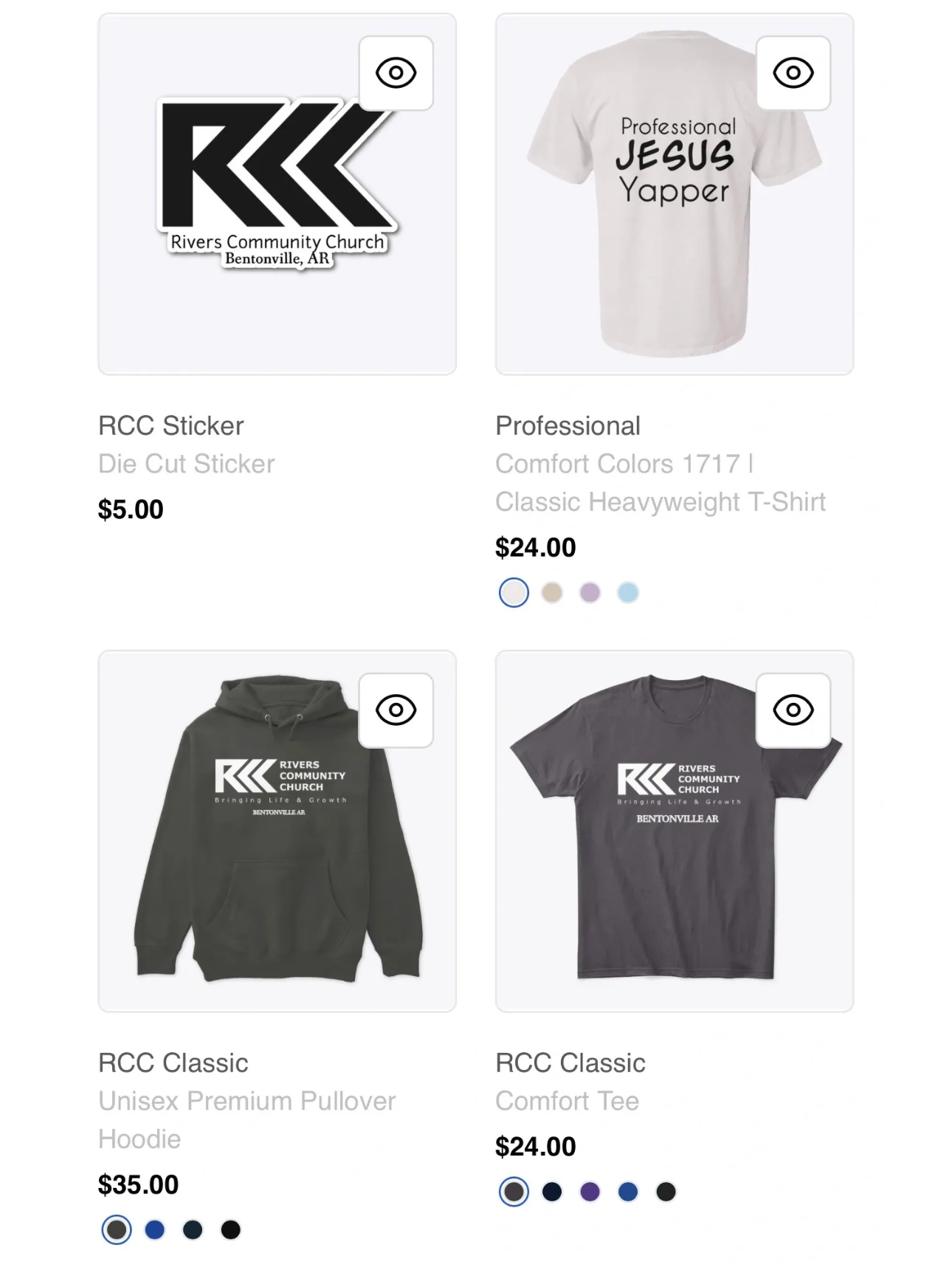Choose the light blue swatch for Professional tee
This screenshot has width=952, height=1270.
click(628, 592)
